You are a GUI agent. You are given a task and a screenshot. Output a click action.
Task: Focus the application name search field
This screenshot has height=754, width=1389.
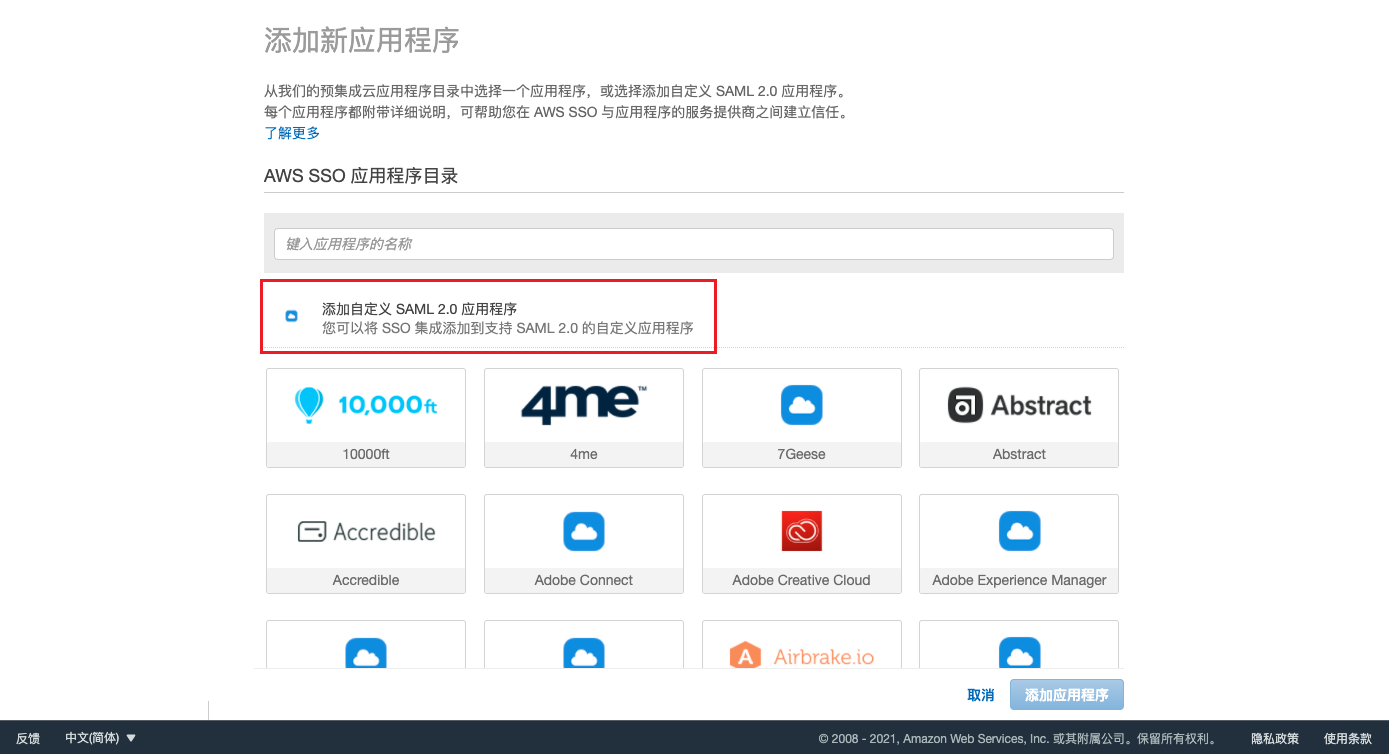(x=693, y=244)
